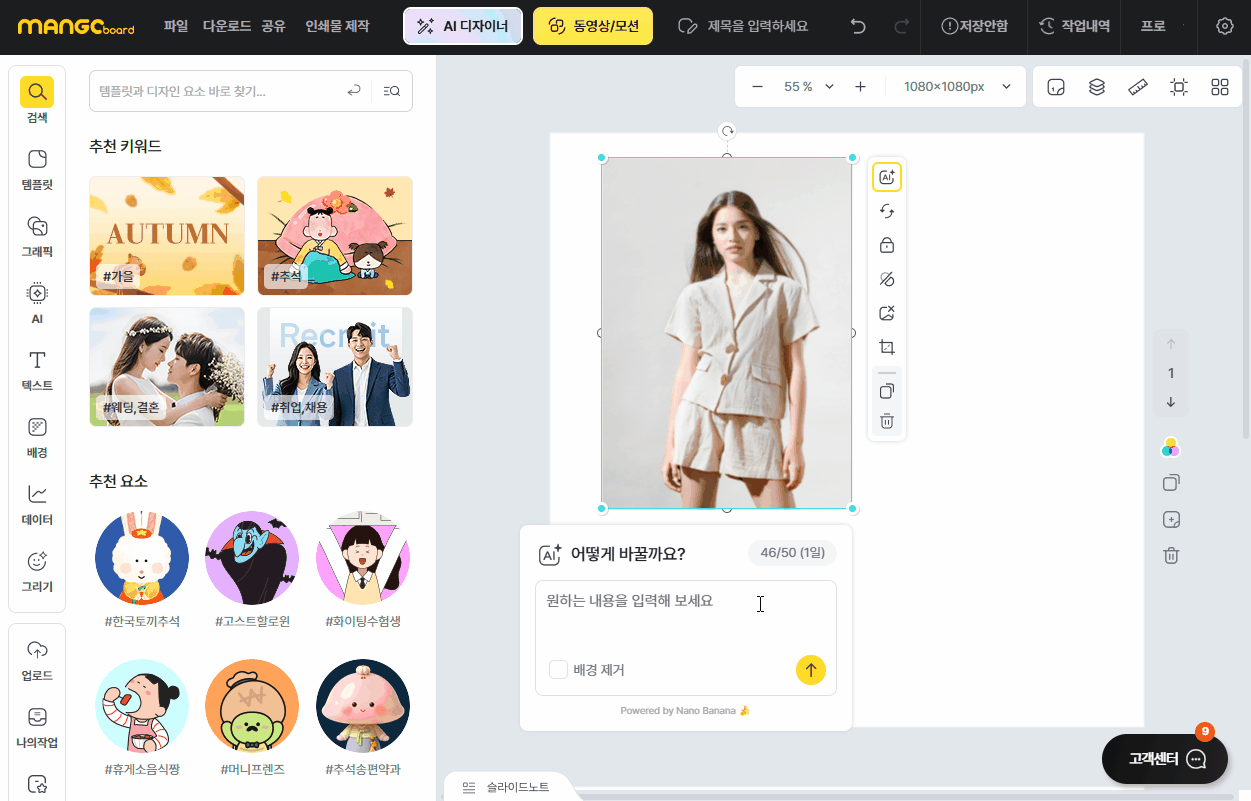
Task: Switch to the 템플릿 sidebar tab
Action: point(37,169)
